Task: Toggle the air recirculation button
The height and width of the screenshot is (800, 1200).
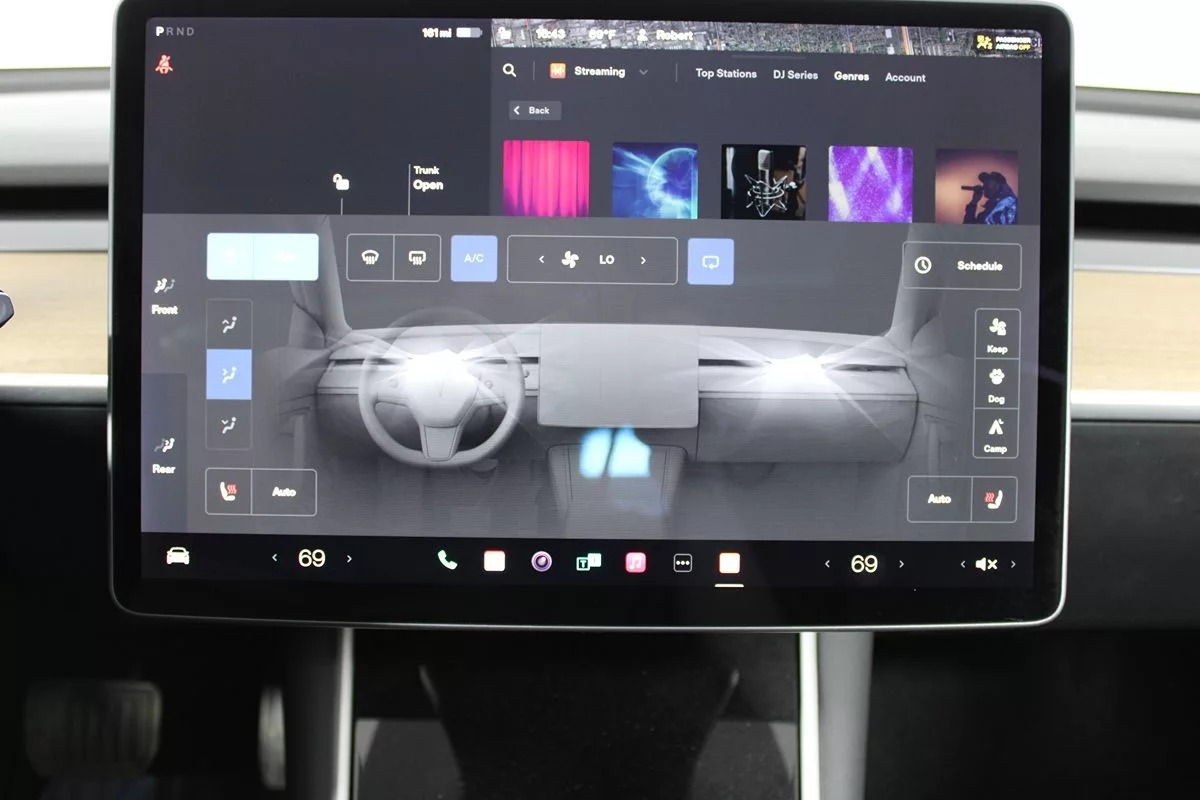Action: pyautogui.click(x=710, y=261)
